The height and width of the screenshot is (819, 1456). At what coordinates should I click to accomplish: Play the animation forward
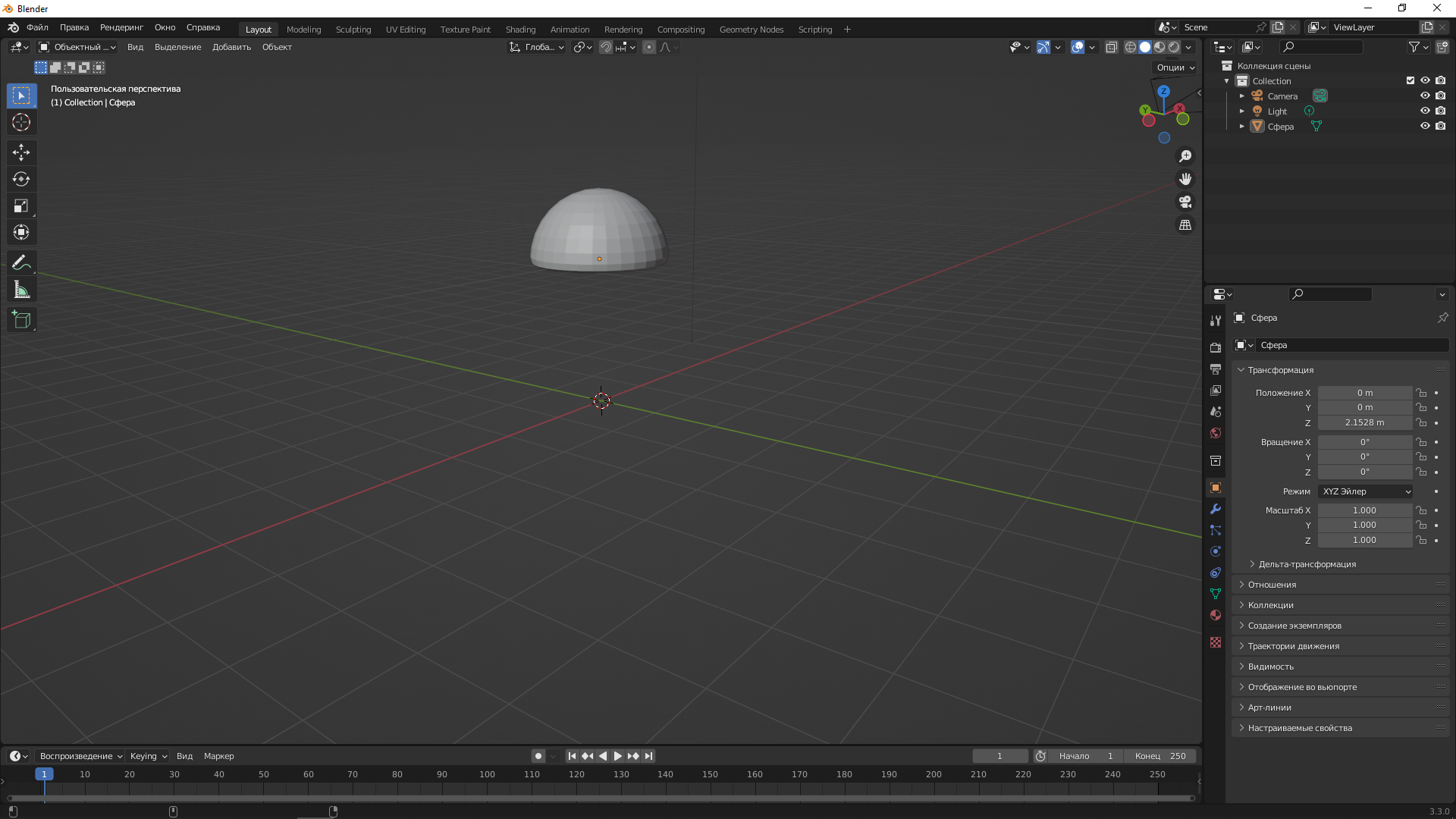[x=617, y=756]
